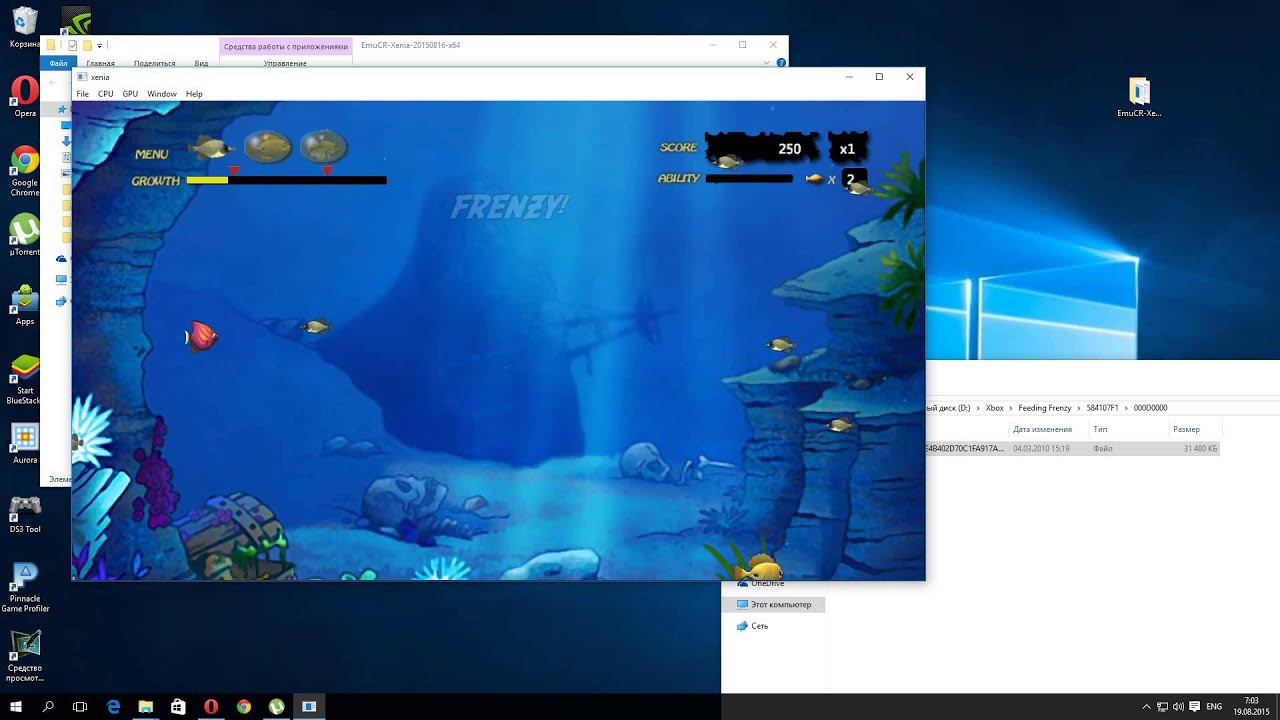Click the 000D0000 breadcrumb folder
This screenshot has height=720, width=1280.
(x=1150, y=408)
